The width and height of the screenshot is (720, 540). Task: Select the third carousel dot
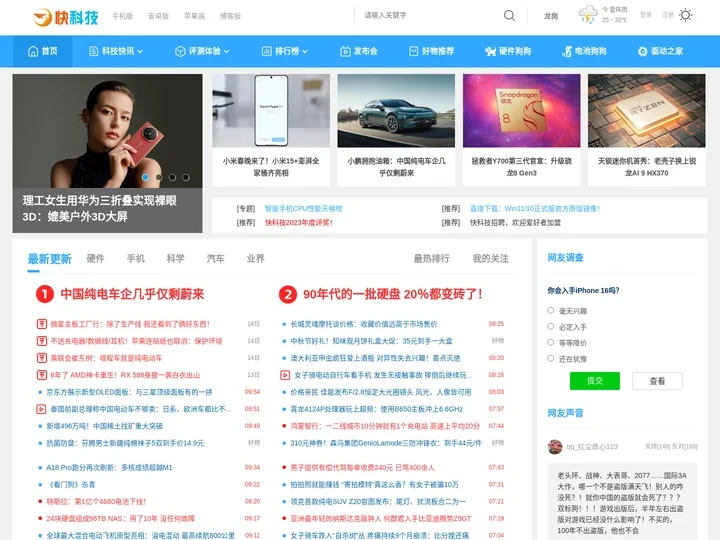[x=172, y=177]
